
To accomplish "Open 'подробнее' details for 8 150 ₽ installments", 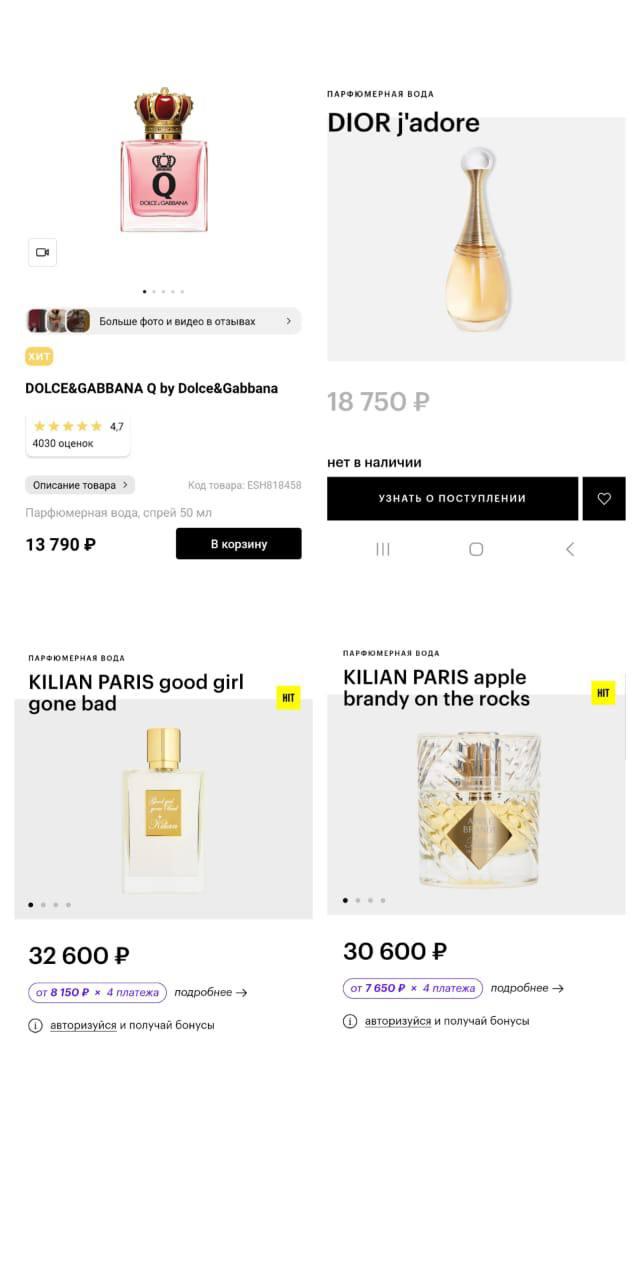I will click(x=210, y=993).
